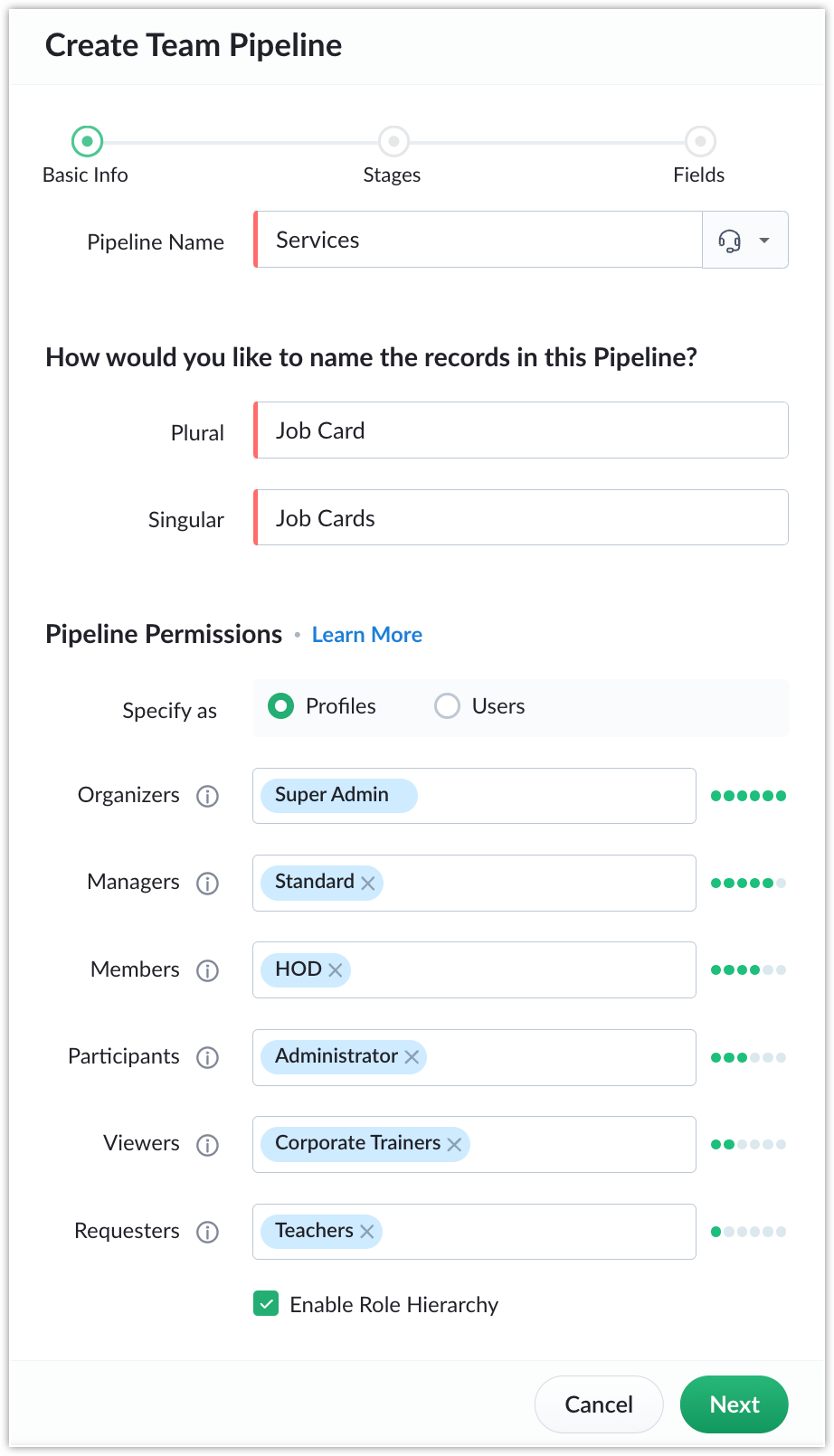Open the Managers profile selection field
This screenshot has width=834, height=1456.
point(474,883)
